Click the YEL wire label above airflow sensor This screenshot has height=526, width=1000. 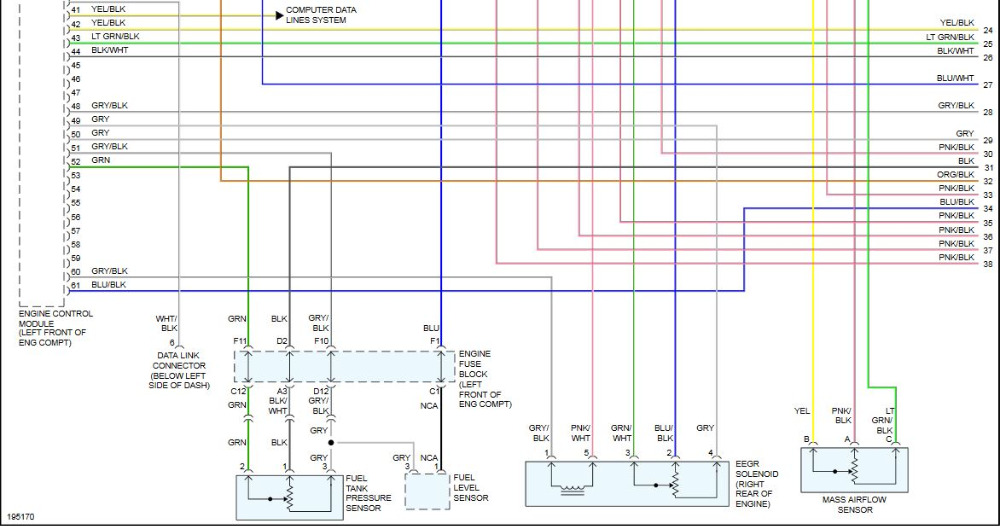click(x=802, y=411)
